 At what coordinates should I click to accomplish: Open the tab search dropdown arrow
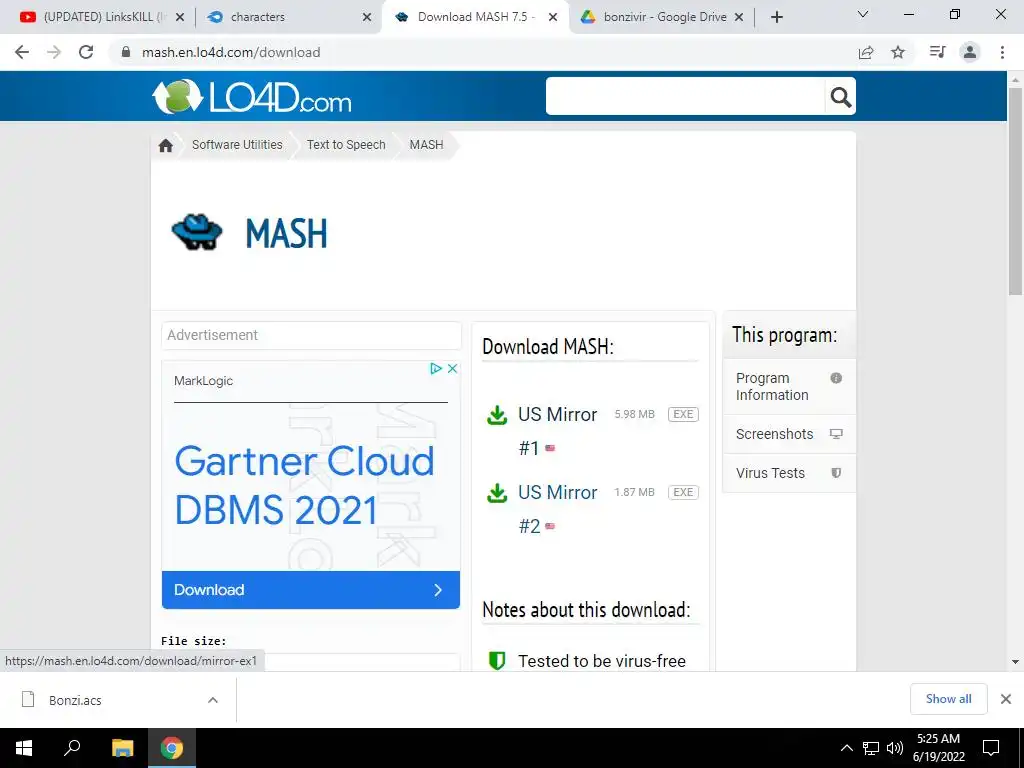click(863, 14)
